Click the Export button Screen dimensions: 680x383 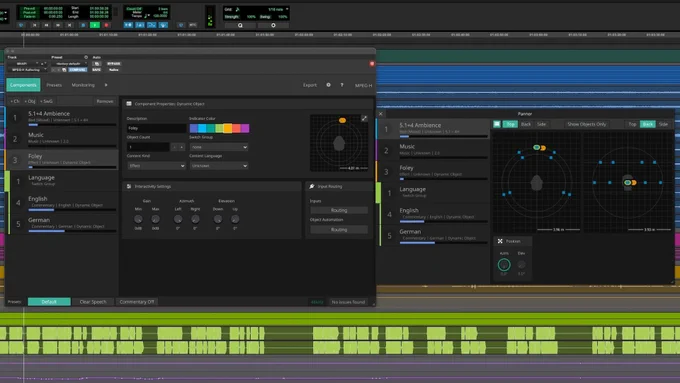click(310, 85)
